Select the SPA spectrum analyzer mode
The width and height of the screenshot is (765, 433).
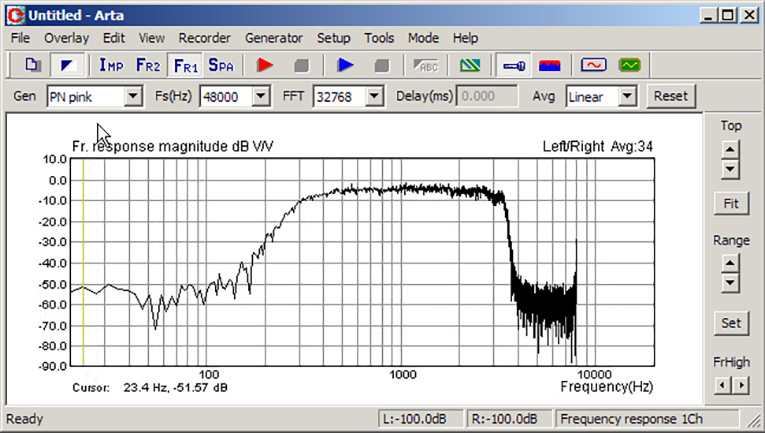coord(221,65)
